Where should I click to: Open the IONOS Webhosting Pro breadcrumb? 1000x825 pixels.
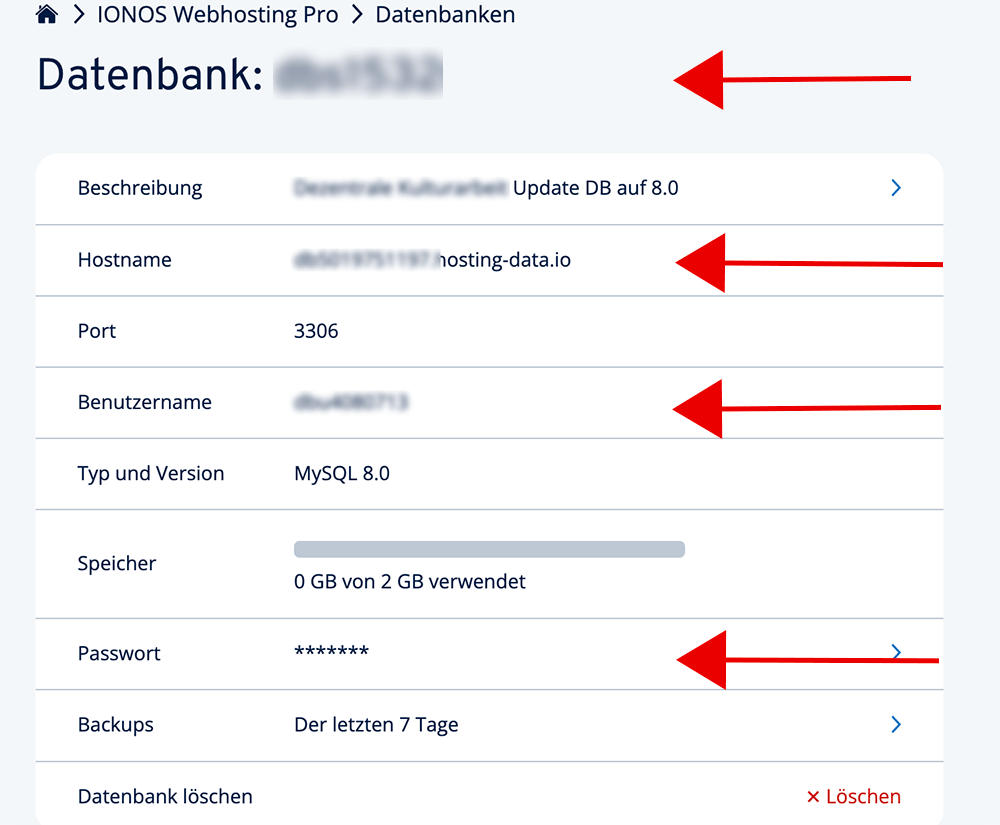218,15
